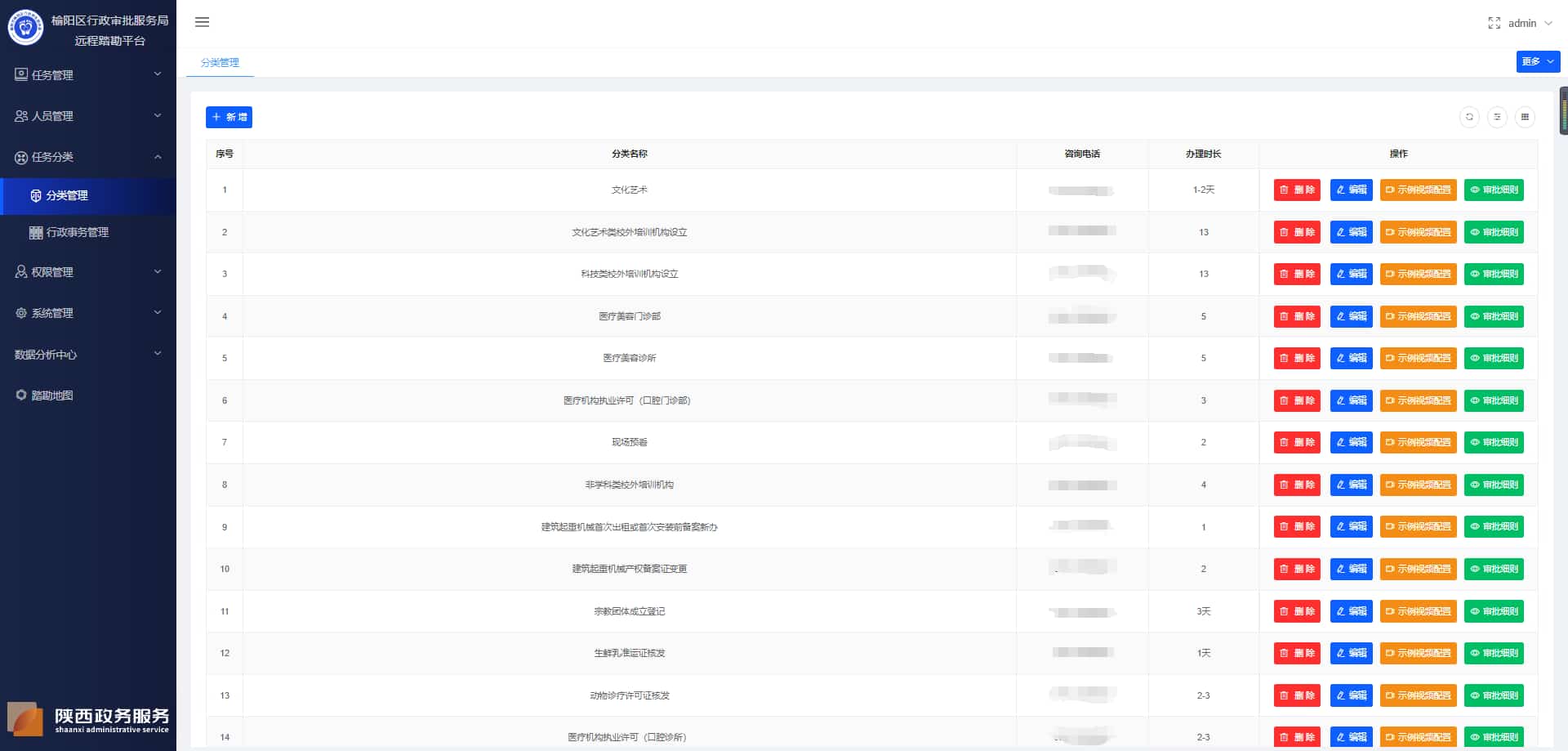Click the page vertical scrollbar thumb
Viewport: 1568px width, 751px height.
[x=1564, y=110]
